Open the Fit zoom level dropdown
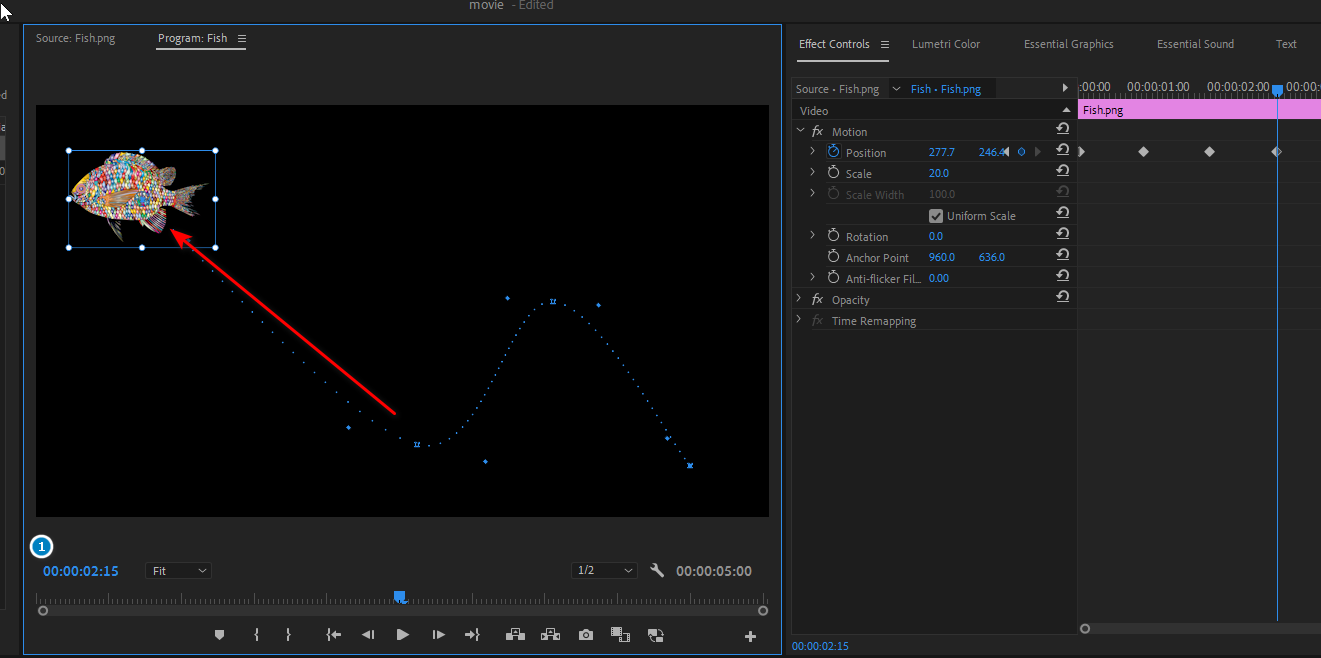The image size is (1321, 658). [178, 571]
